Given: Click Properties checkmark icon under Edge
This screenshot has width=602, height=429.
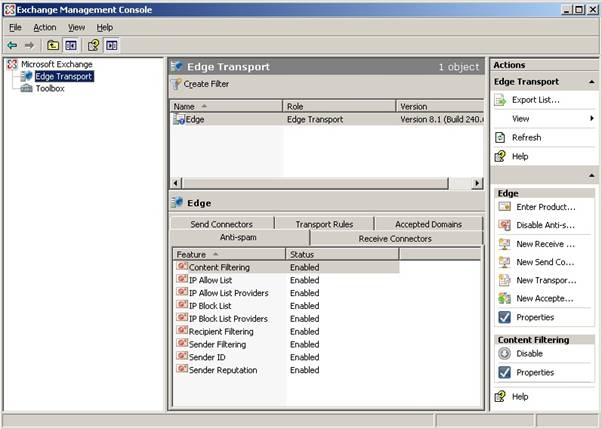Looking at the screenshot, I should (x=504, y=317).
